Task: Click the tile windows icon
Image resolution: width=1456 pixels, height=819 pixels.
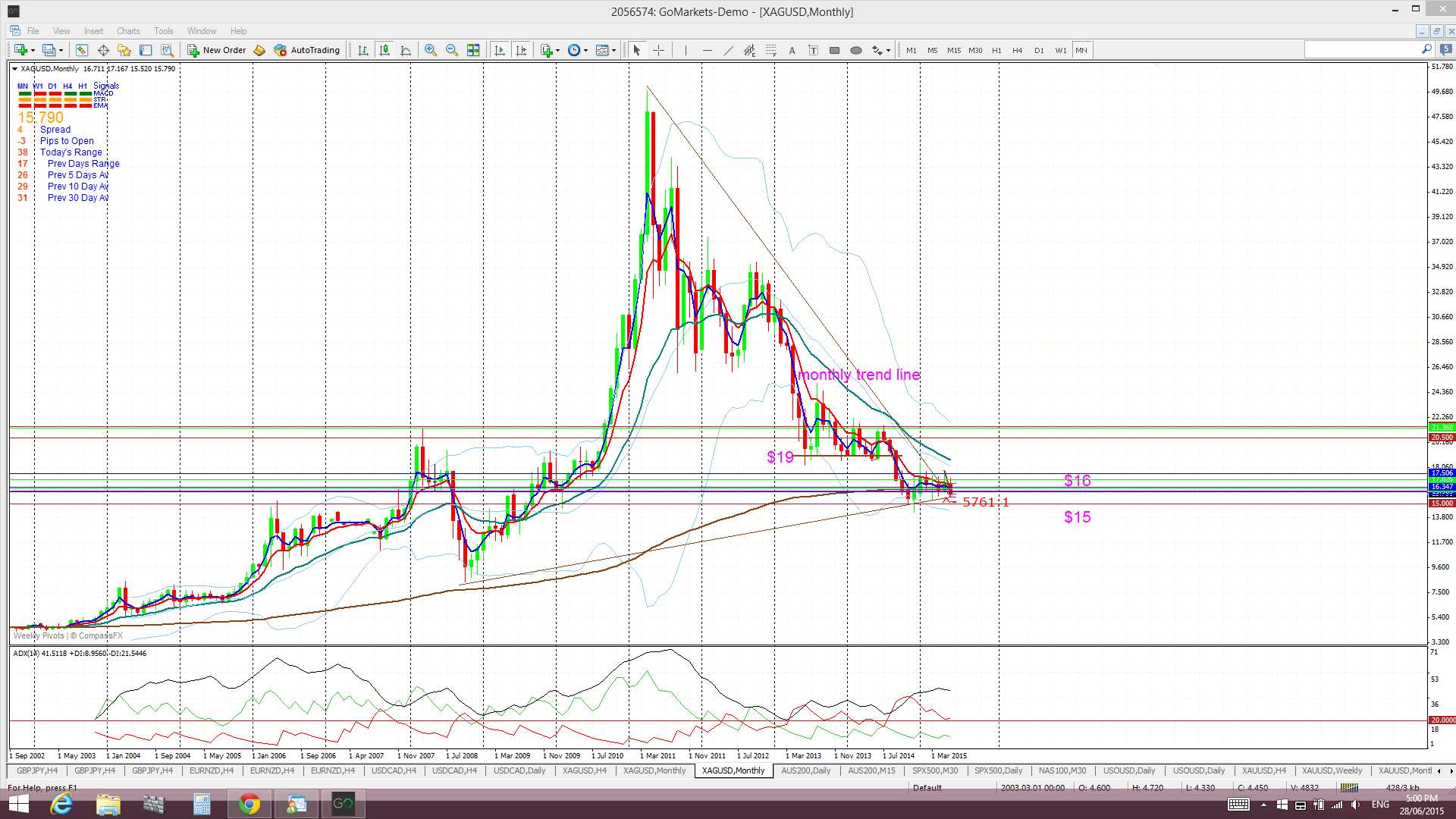Action: [473, 50]
